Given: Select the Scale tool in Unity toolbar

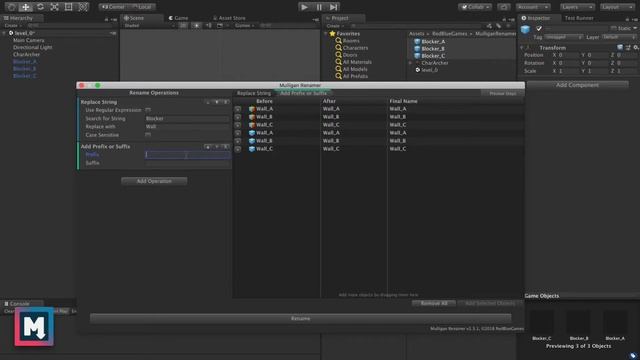Looking at the screenshot, I should (x=54, y=7).
